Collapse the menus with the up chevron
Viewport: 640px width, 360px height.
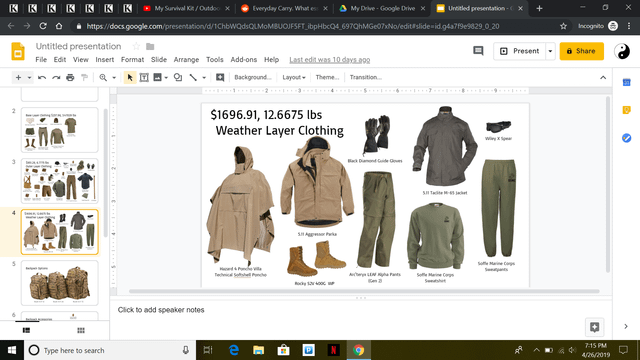(603, 78)
